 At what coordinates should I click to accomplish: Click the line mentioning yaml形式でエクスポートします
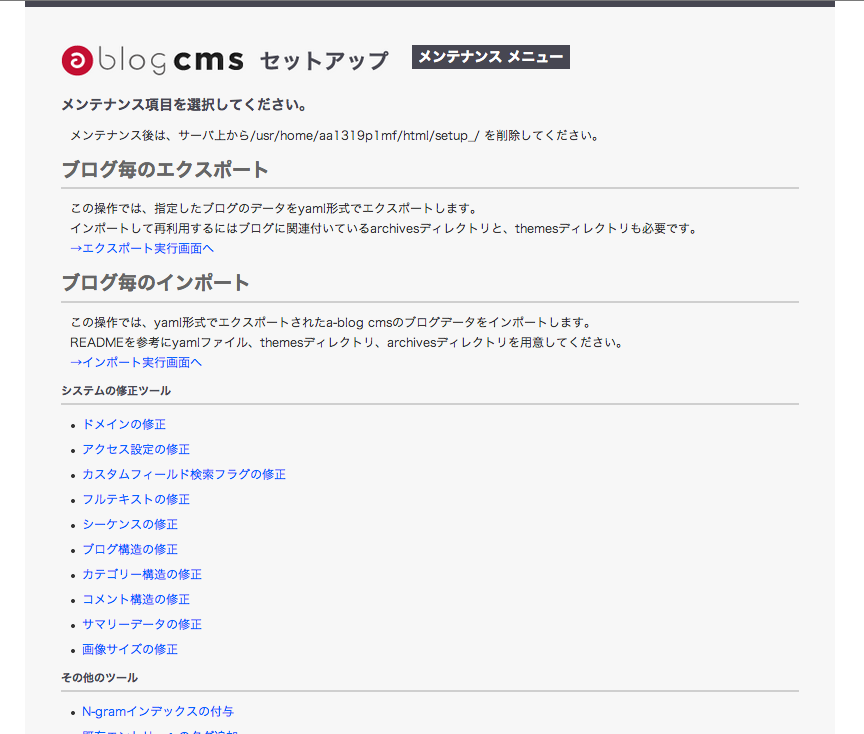click(x=274, y=209)
